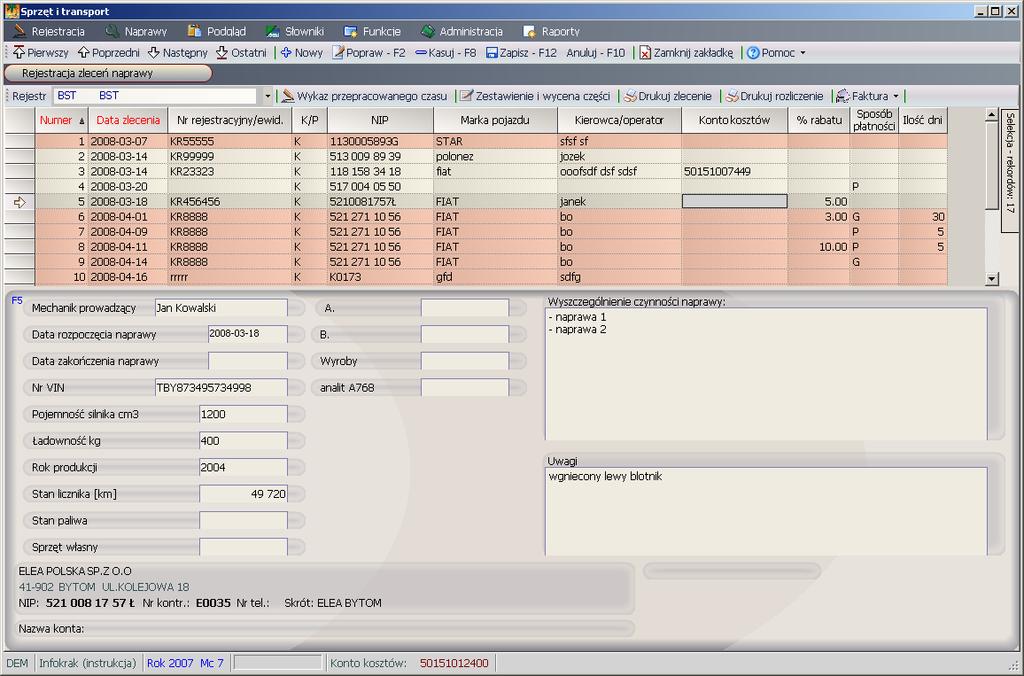Go to first record with Pierwszy
The image size is (1024, 676).
tap(40, 53)
